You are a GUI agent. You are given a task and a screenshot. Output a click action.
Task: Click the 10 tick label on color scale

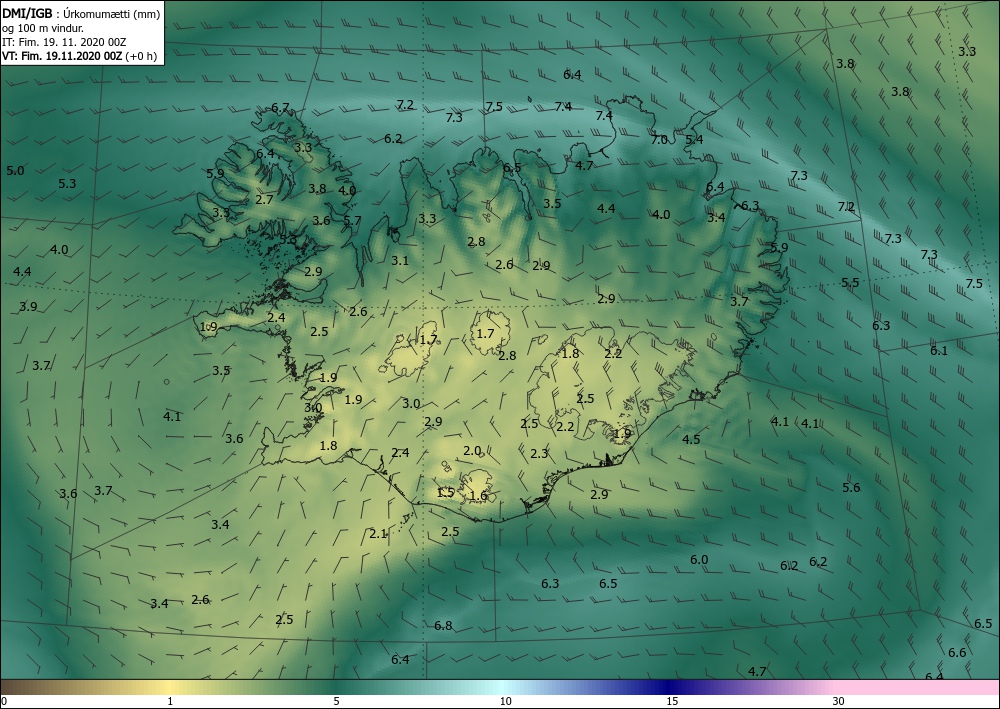[505, 701]
